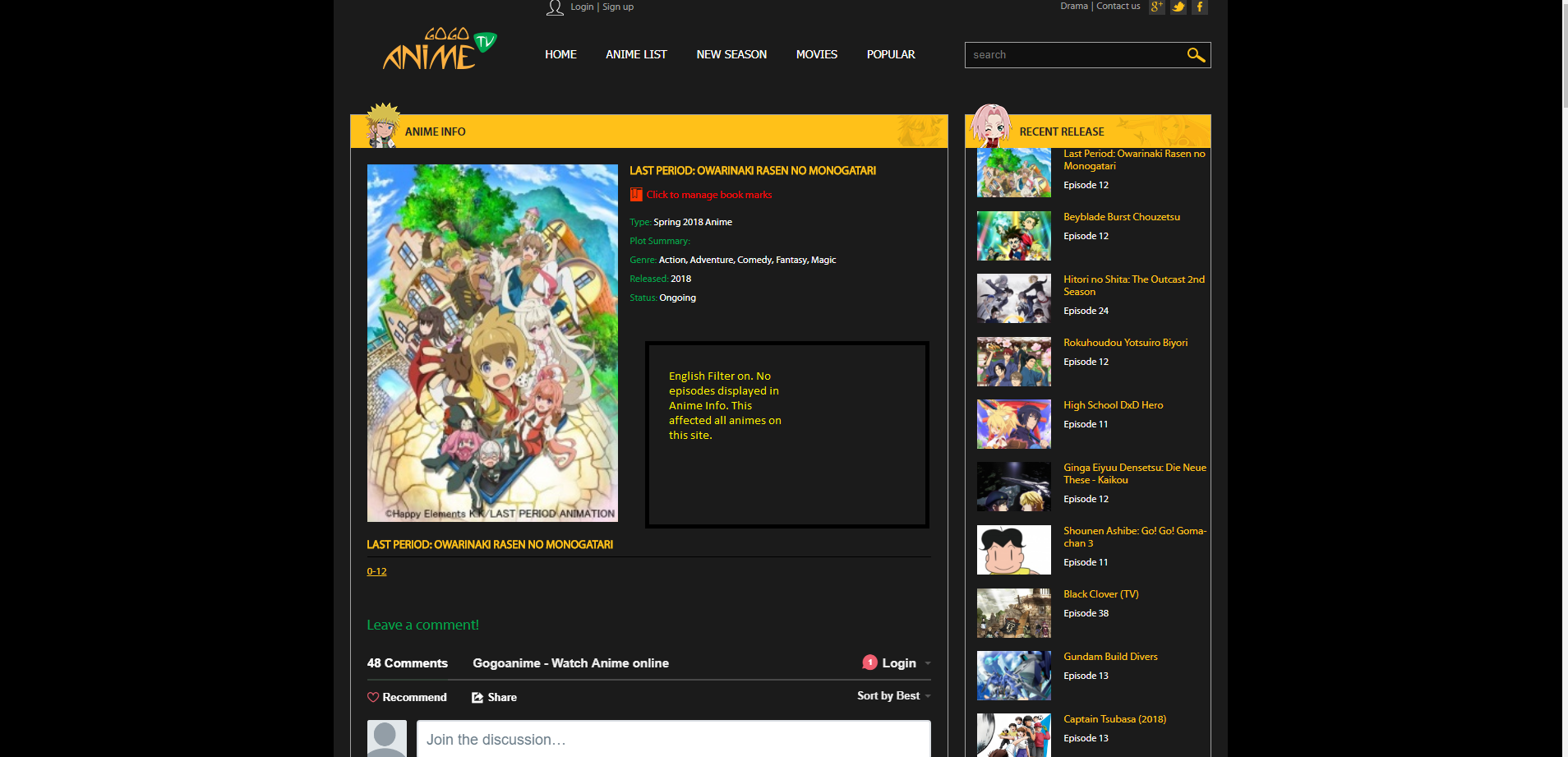Open the Google Plus social icon
The width and height of the screenshot is (1568, 757).
click(1156, 7)
